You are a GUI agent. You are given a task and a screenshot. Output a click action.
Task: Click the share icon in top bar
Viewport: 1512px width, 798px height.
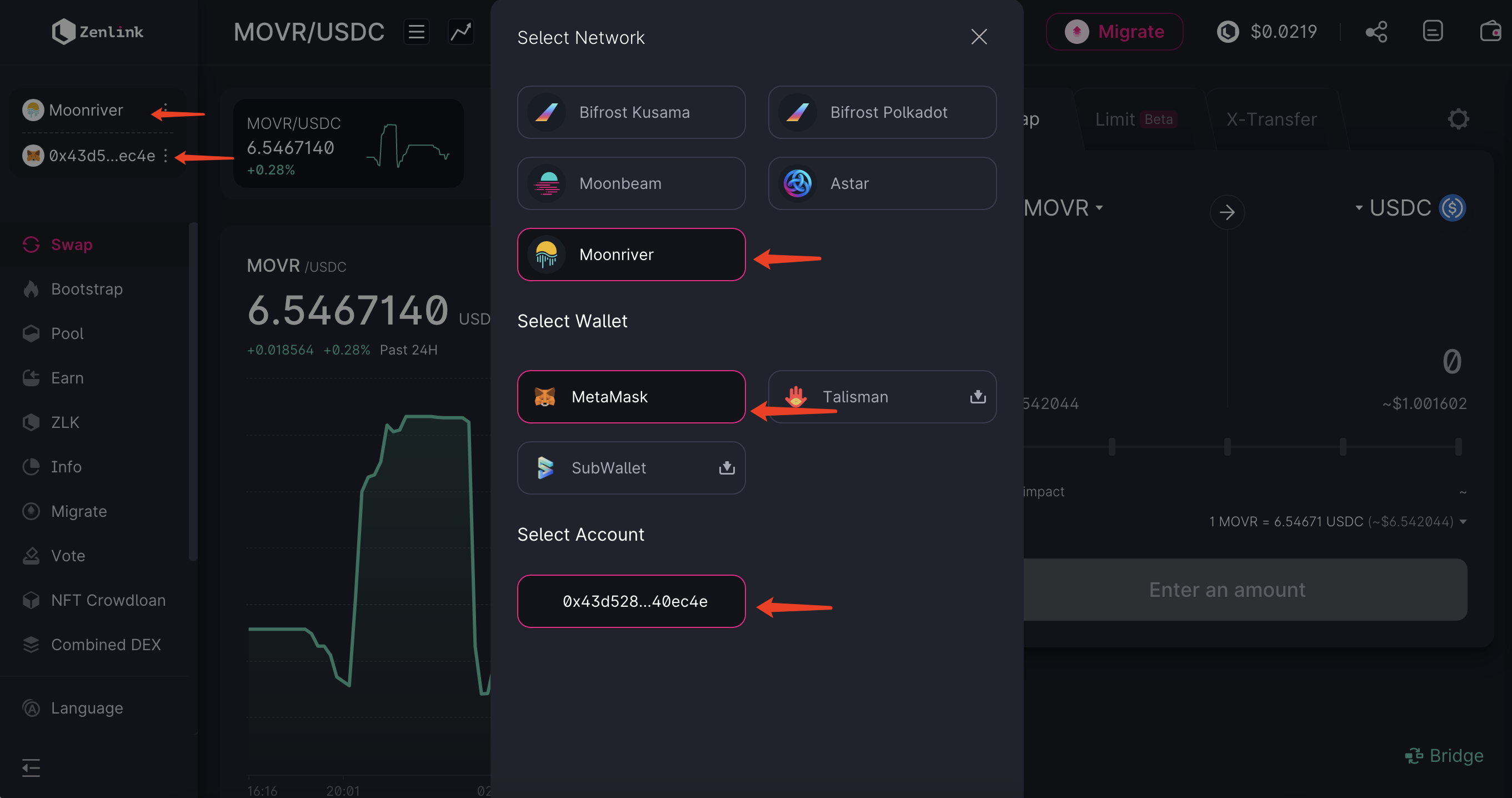click(1376, 32)
